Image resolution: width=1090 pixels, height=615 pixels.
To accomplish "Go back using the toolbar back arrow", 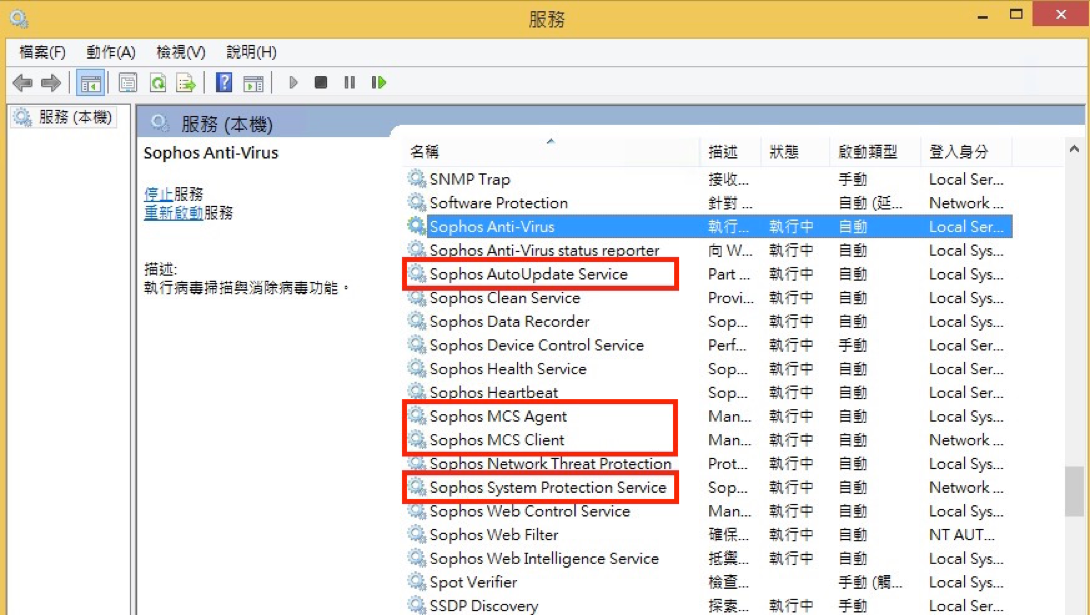I will [22, 83].
